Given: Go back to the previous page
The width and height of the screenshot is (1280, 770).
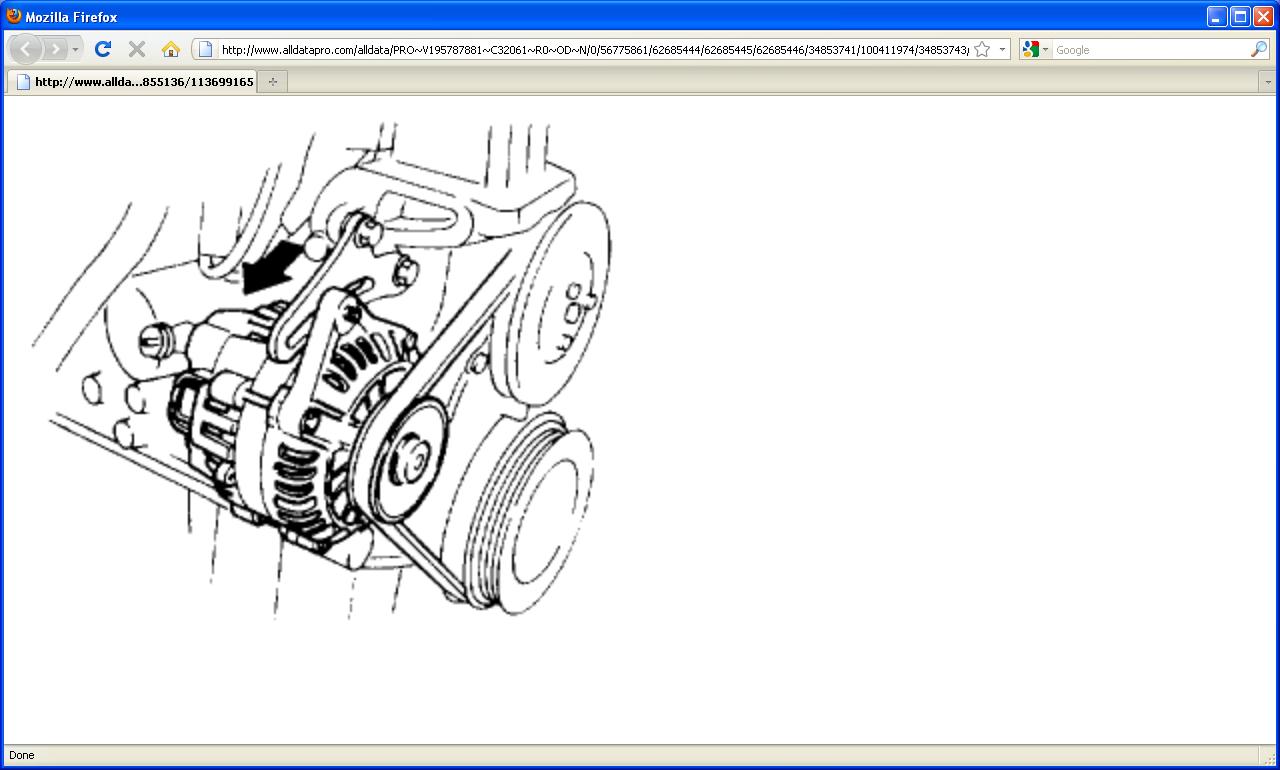Looking at the screenshot, I should [25, 49].
